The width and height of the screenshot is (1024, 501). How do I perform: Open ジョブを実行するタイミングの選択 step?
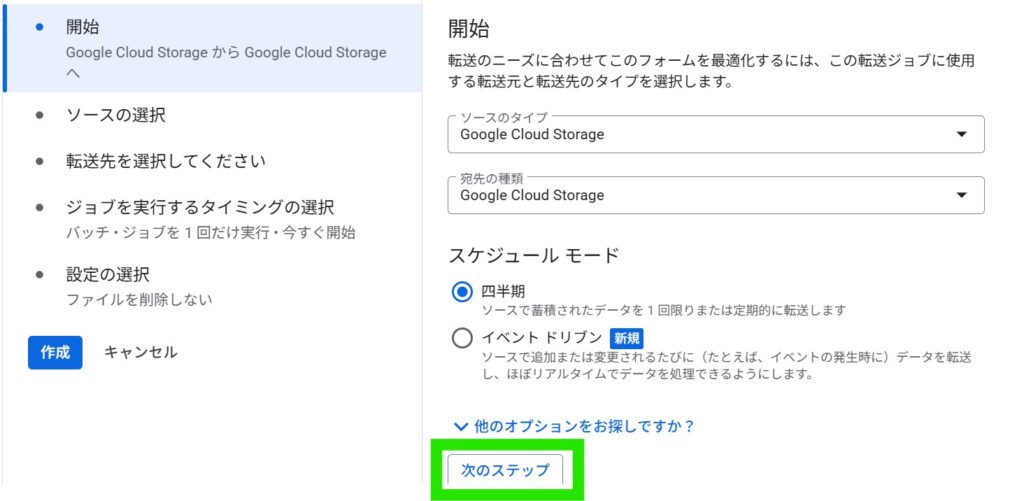[199, 208]
